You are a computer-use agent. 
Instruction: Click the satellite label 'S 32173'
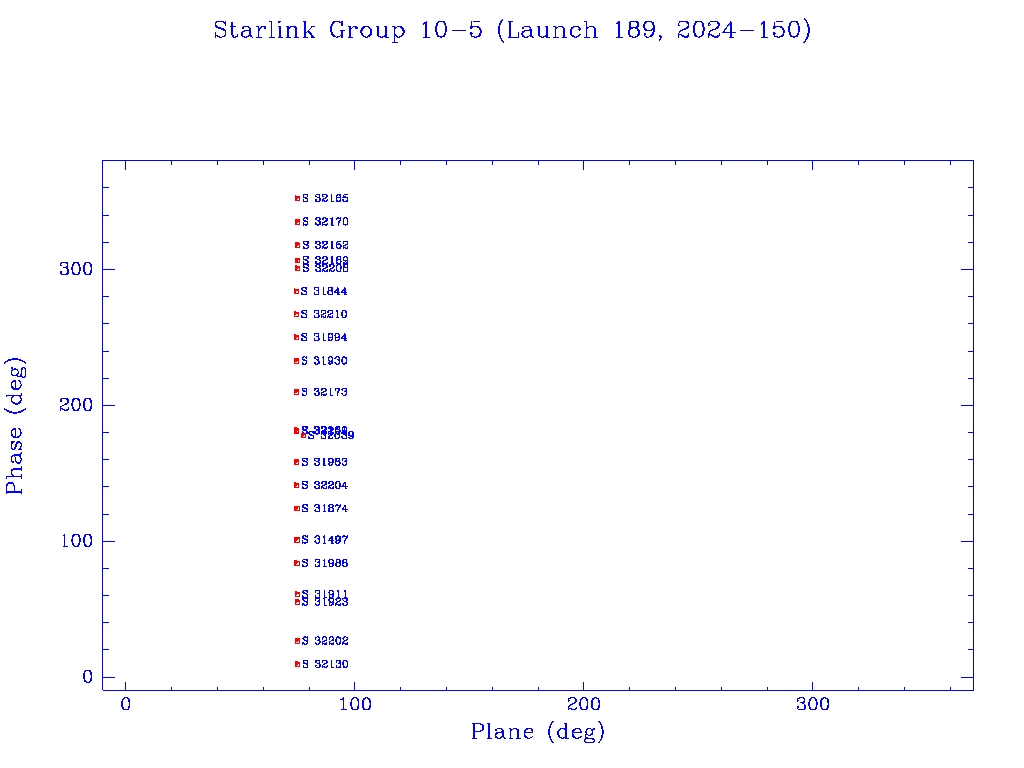coord(324,392)
